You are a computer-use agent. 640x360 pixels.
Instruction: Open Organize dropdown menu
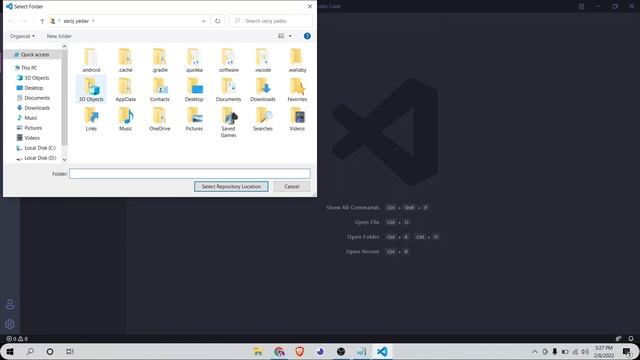(x=22, y=36)
